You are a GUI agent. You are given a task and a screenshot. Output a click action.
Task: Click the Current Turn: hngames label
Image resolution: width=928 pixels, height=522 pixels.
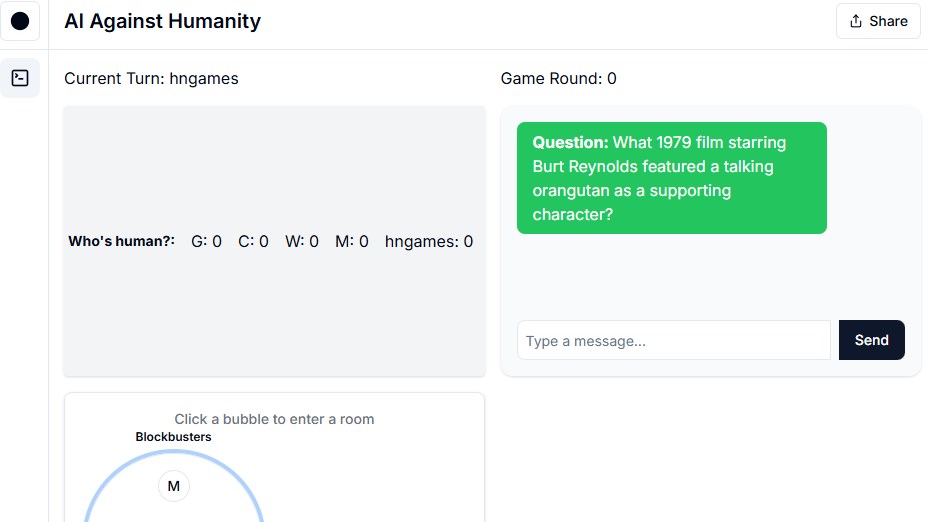[151, 78]
